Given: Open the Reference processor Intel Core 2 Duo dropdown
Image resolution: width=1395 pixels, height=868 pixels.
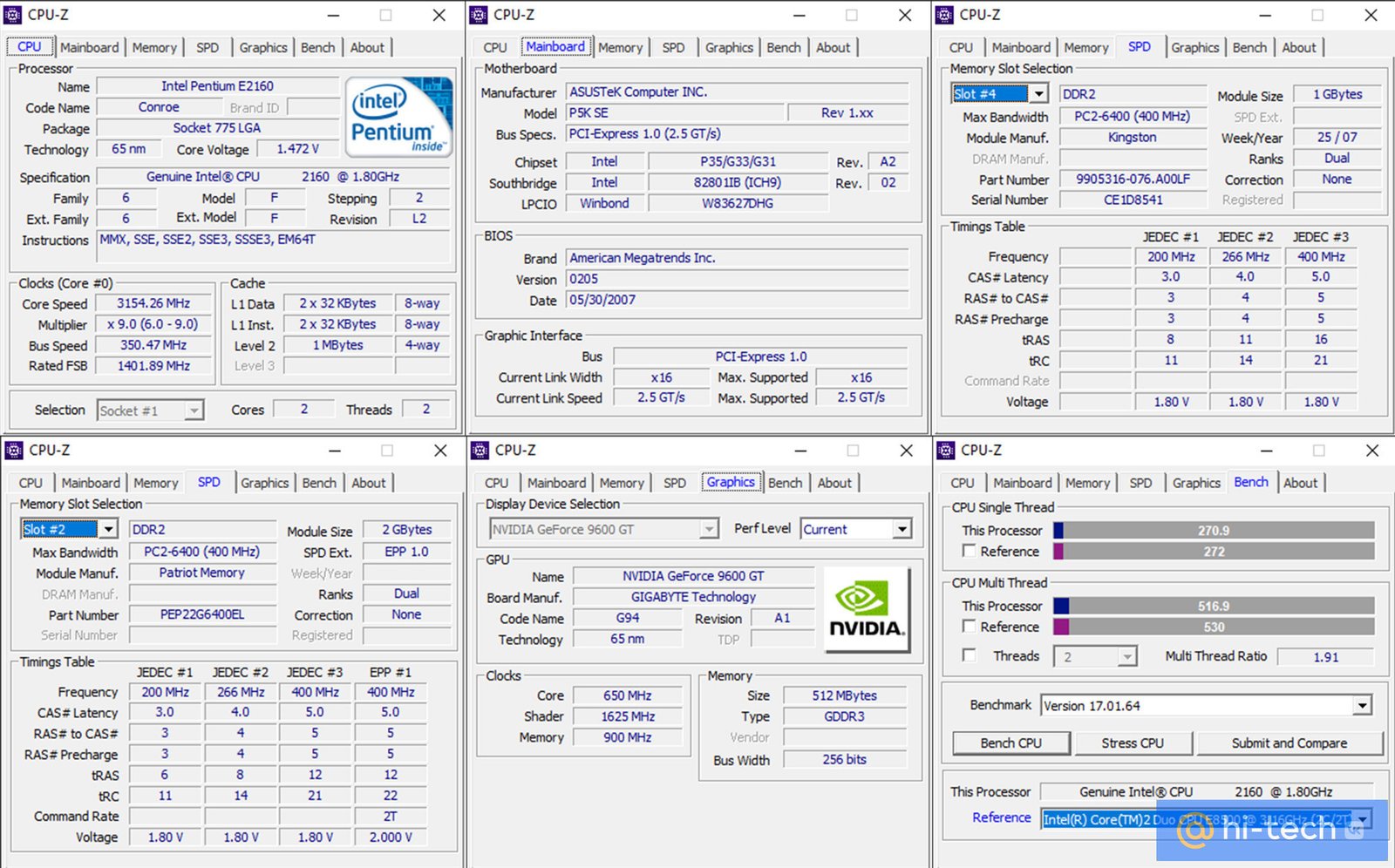Looking at the screenshot, I should pyautogui.click(x=1362, y=818).
